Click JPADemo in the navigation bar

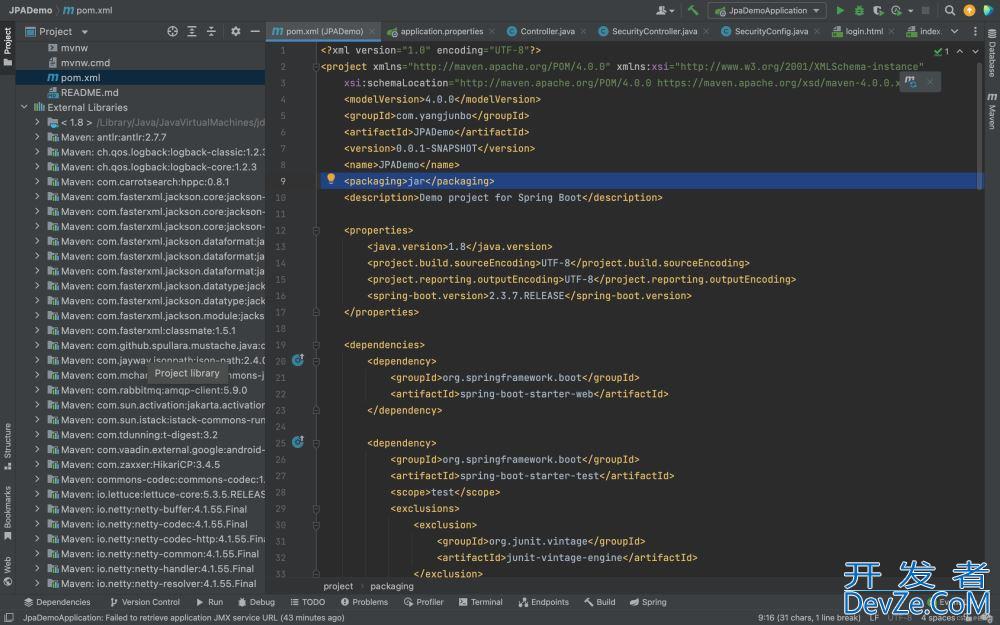[30, 10]
